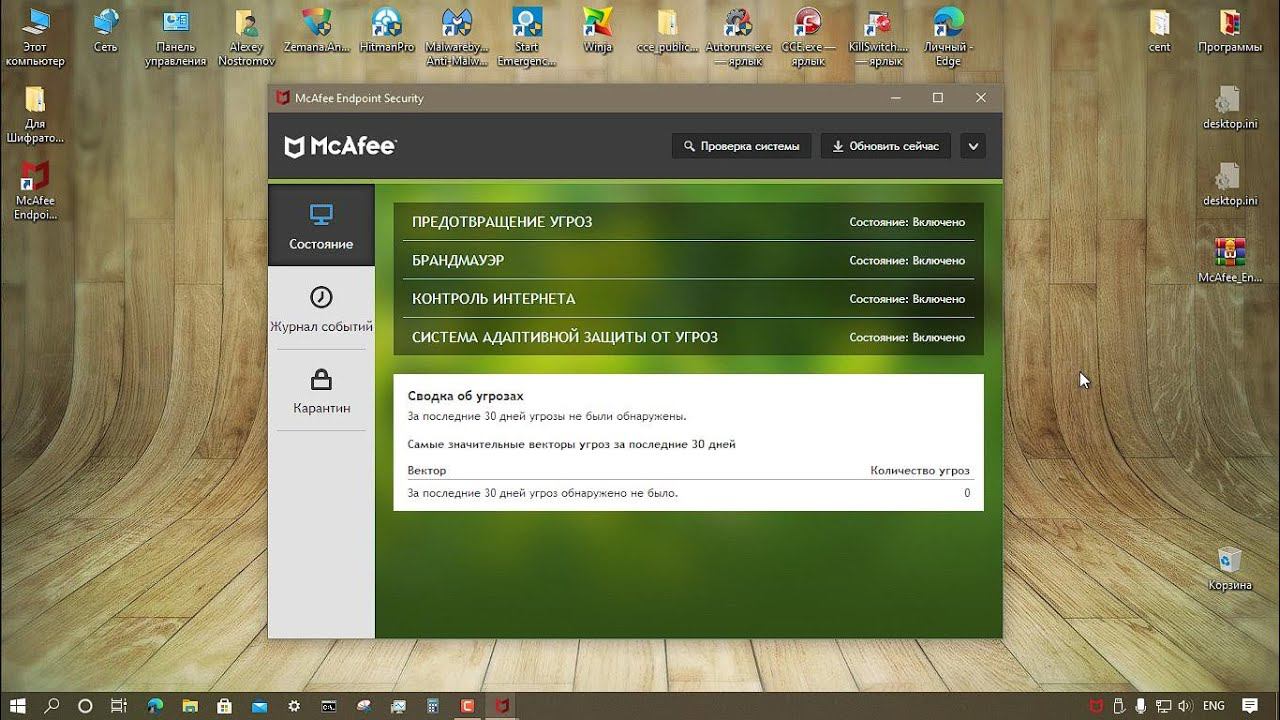Screen dimensions: 1280x720
Task: Click the 'Количество угроз' column header
Action: click(920, 470)
